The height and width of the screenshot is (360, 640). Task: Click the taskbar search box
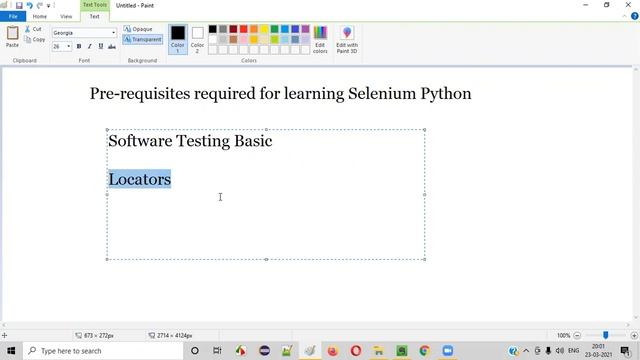[x=103, y=351]
